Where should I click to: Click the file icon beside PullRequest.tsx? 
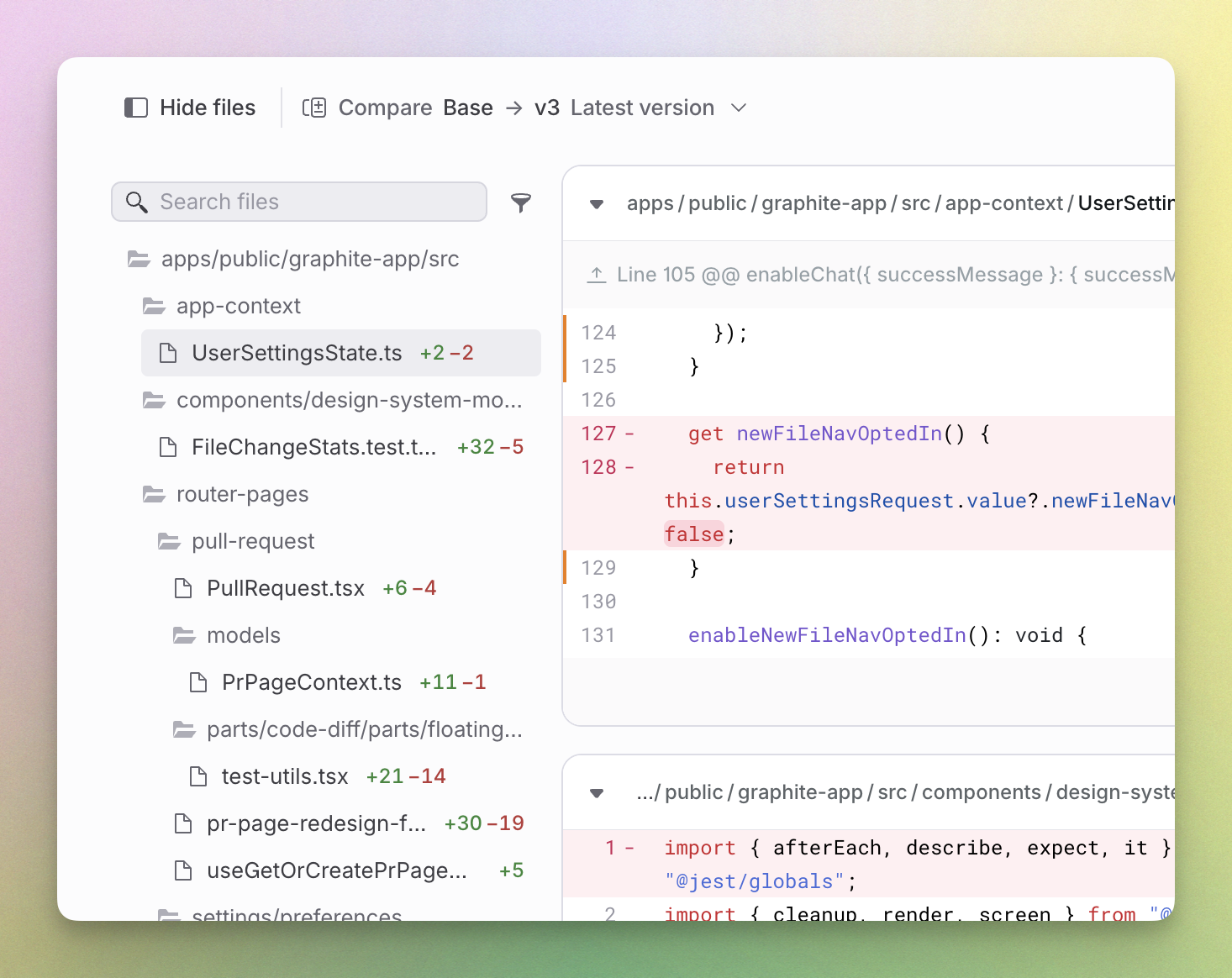click(182, 588)
